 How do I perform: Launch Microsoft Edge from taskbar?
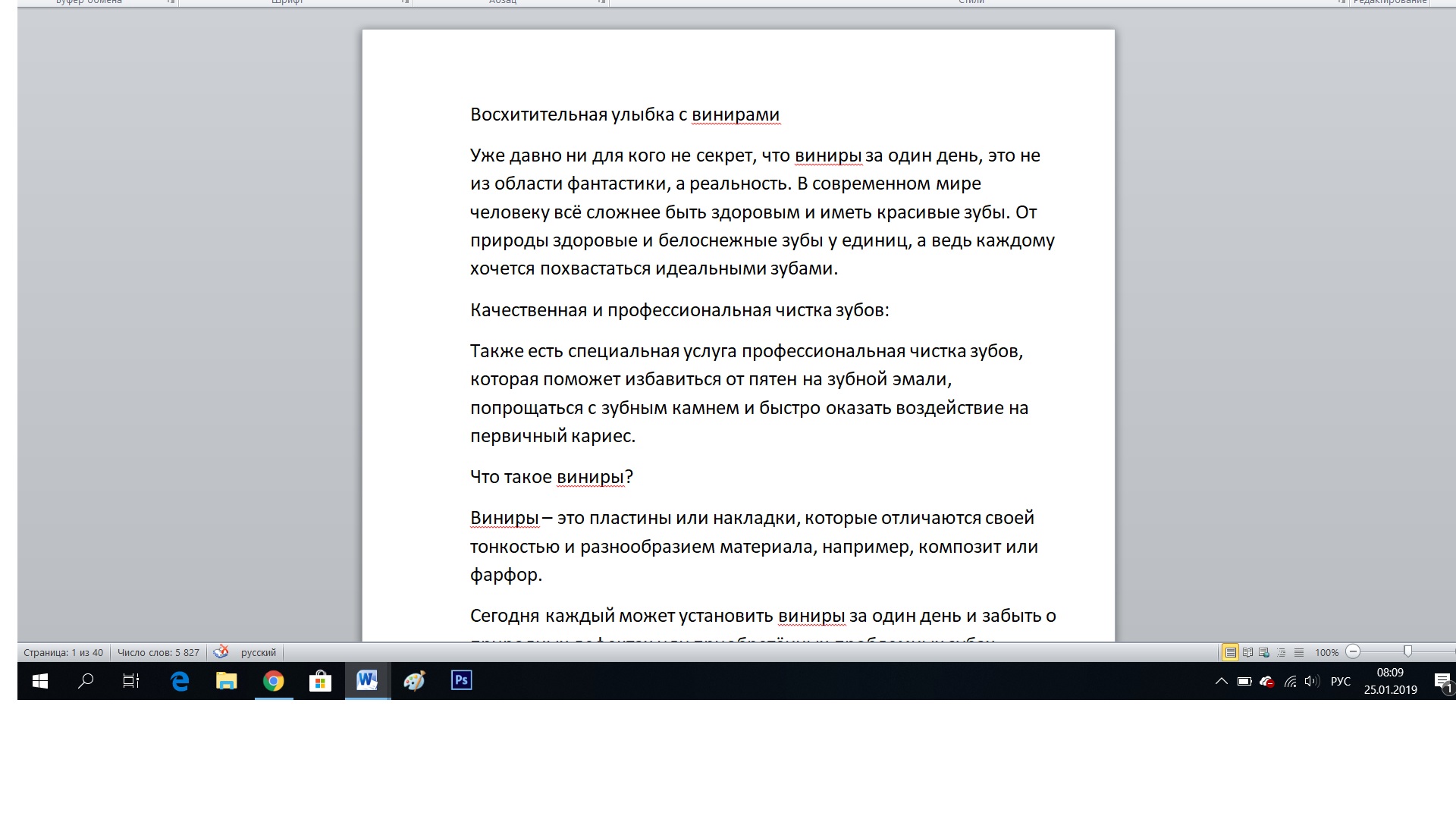[x=180, y=681]
